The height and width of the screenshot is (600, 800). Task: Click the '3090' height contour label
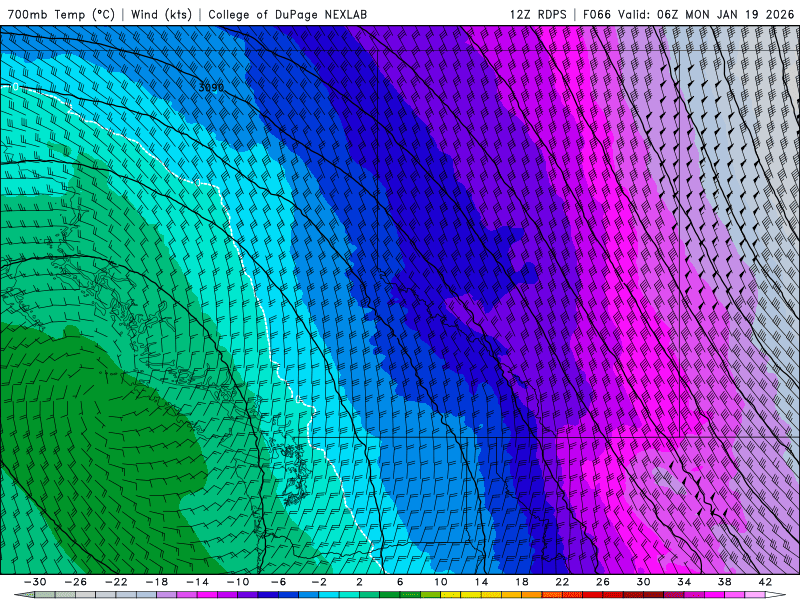211,88
